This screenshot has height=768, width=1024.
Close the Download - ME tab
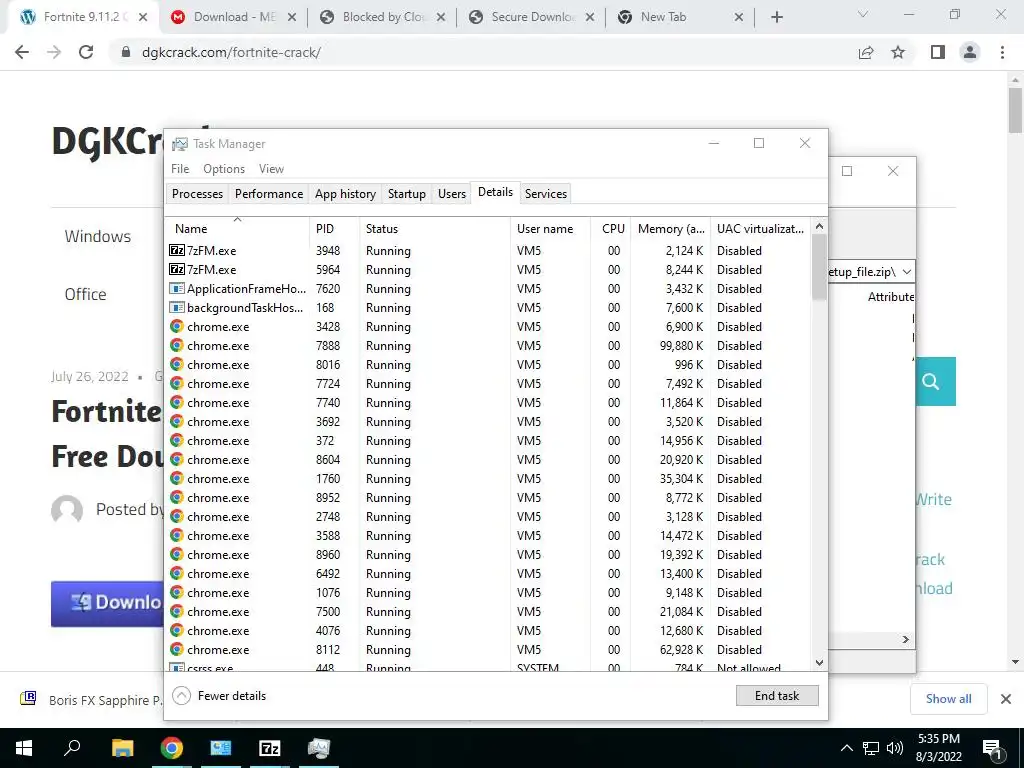tap(292, 18)
